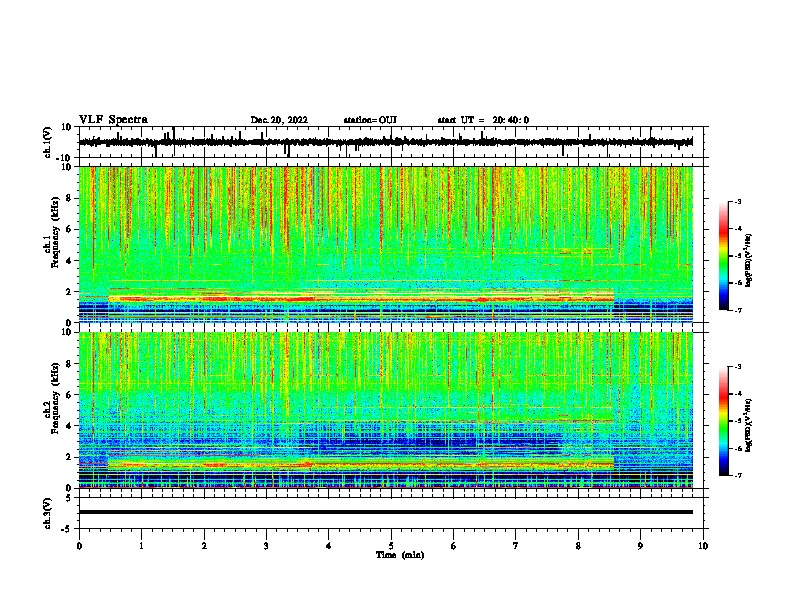Click the time axis tick label "5"
792x612 pixels.
click(x=391, y=546)
